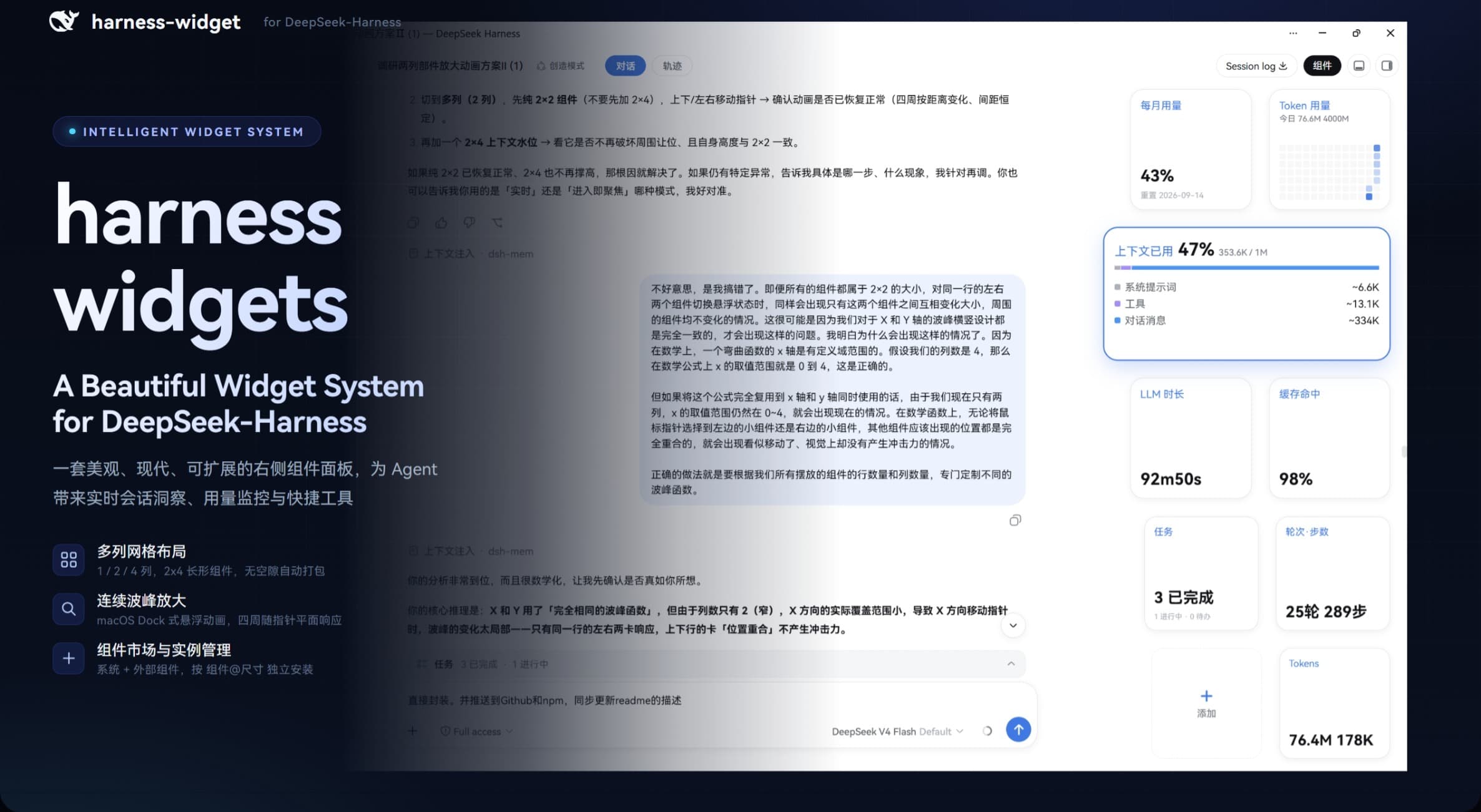The height and width of the screenshot is (812, 1481).
Task: Click the 3 已完成 status in task bar
Action: click(479, 664)
